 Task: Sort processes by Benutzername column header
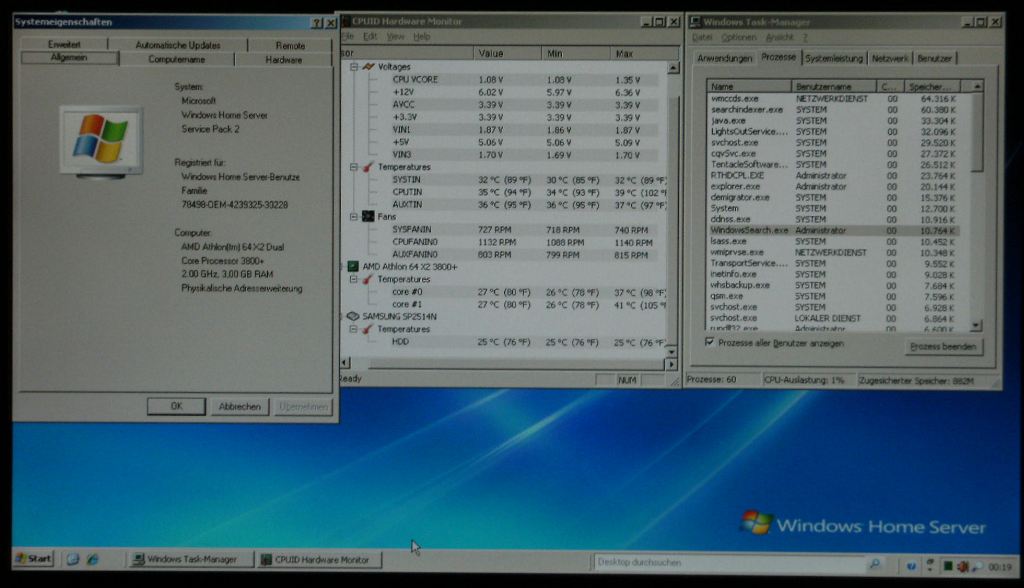pyautogui.click(x=834, y=86)
